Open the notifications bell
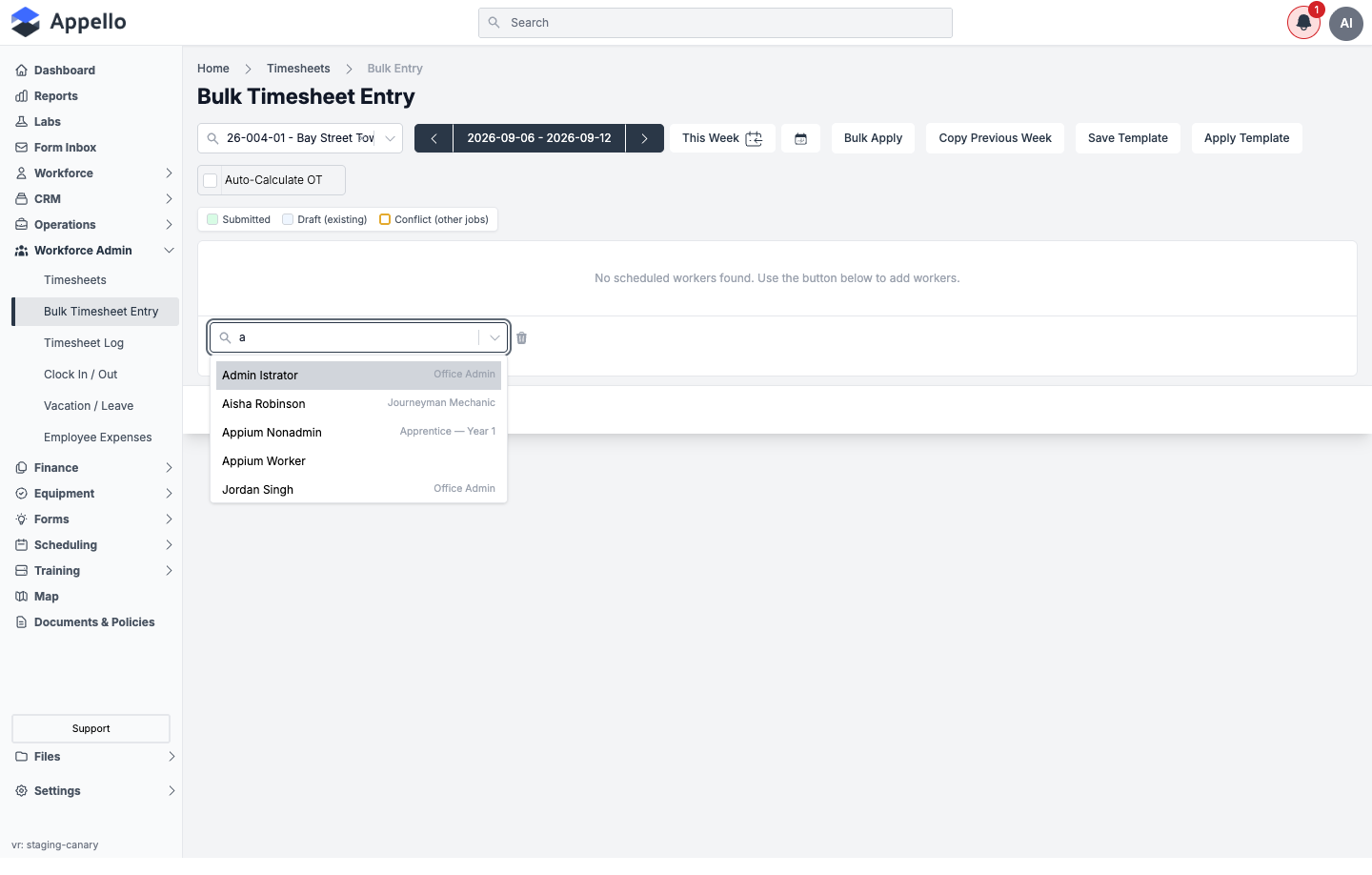This screenshot has width=1372, height=875. click(x=1303, y=23)
